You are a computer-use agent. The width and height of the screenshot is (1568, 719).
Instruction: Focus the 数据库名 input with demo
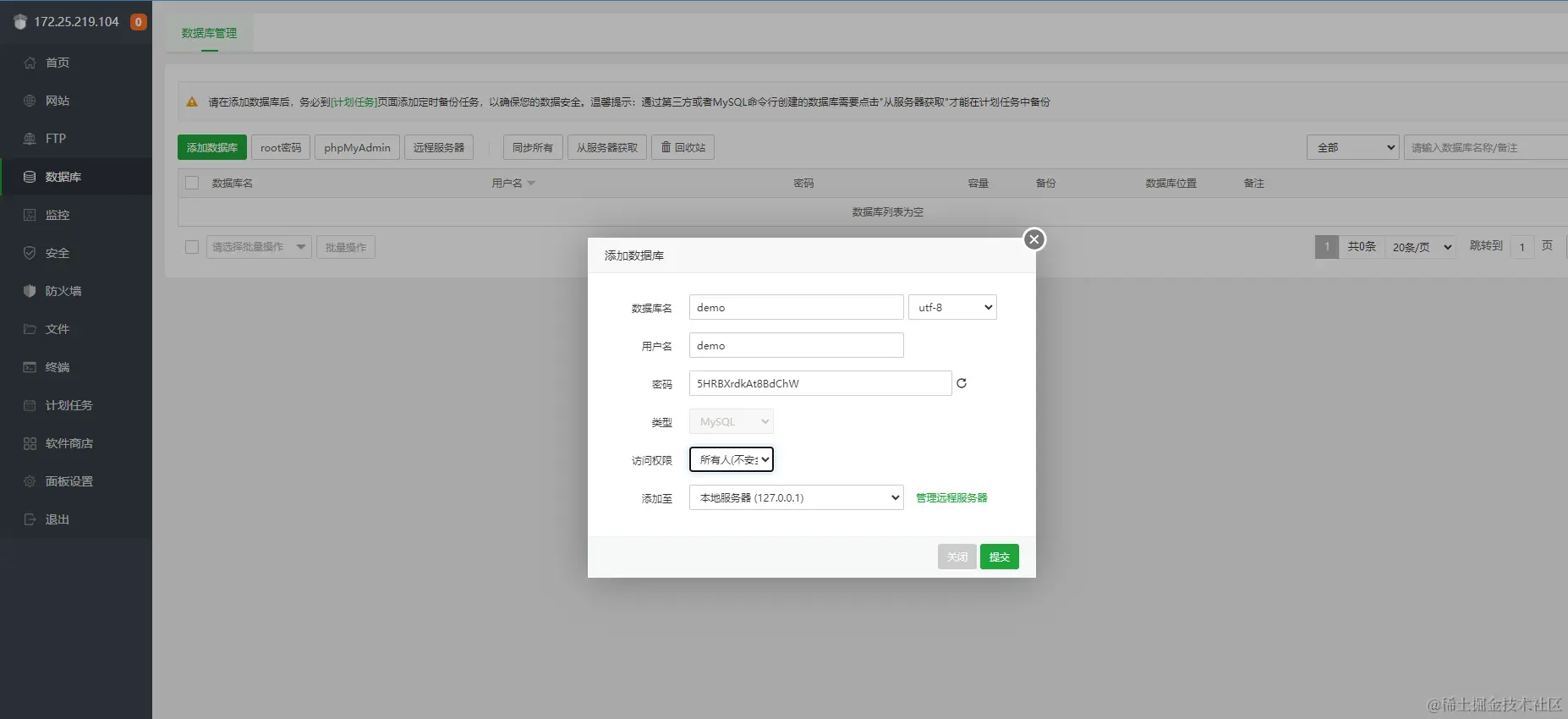[797, 307]
